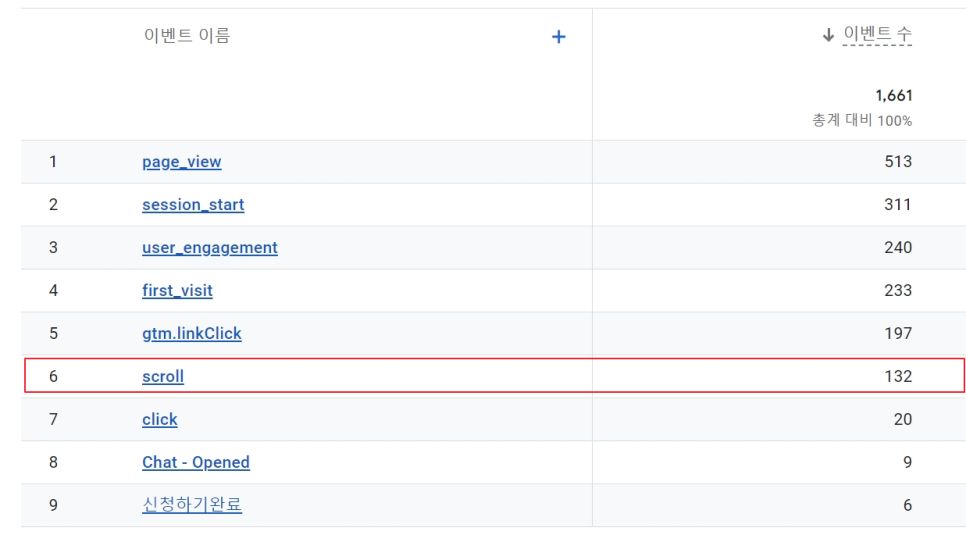The height and width of the screenshot is (542, 966).
Task: Open the page_view event link
Action: 182,162
